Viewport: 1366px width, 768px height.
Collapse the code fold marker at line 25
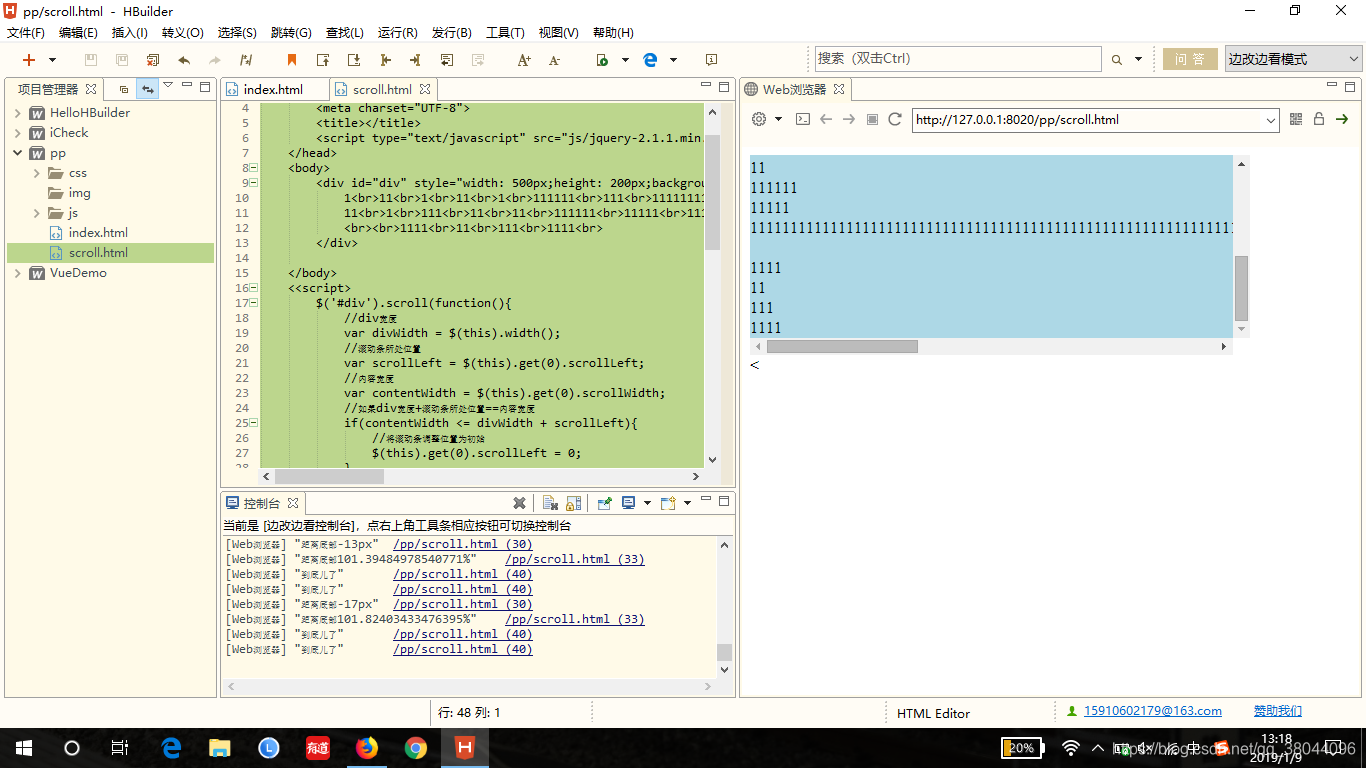pyautogui.click(x=254, y=423)
